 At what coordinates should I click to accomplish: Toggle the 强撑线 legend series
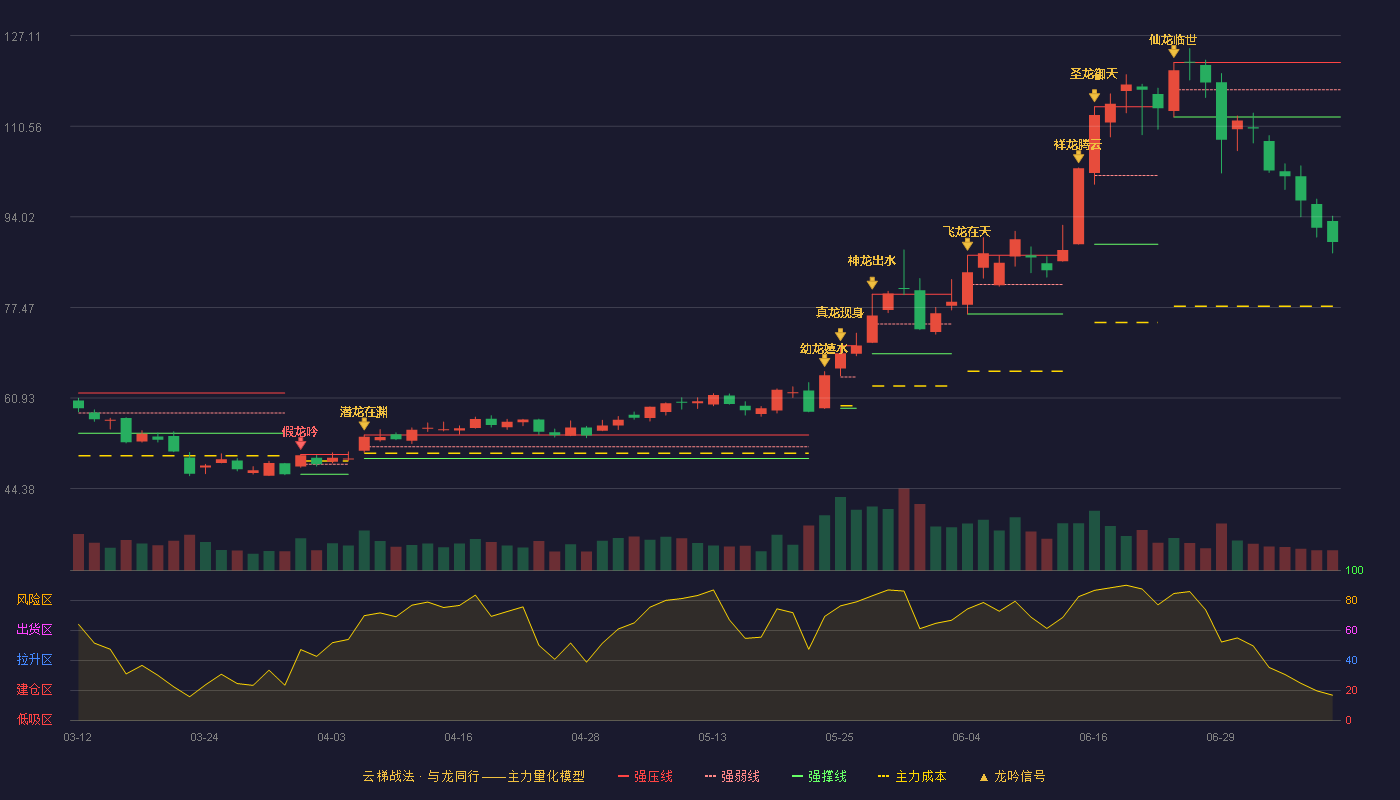click(819, 776)
